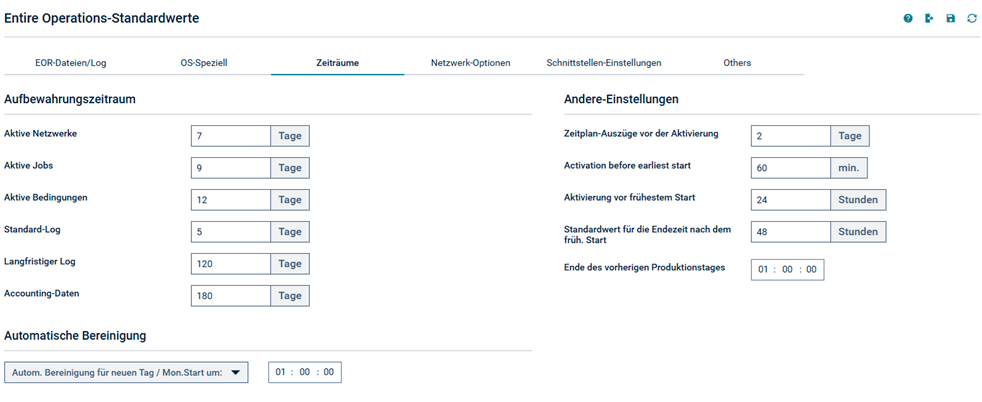Click the Automatische Bereinigung heading
This screenshot has height=402, width=982.
(x=75, y=336)
